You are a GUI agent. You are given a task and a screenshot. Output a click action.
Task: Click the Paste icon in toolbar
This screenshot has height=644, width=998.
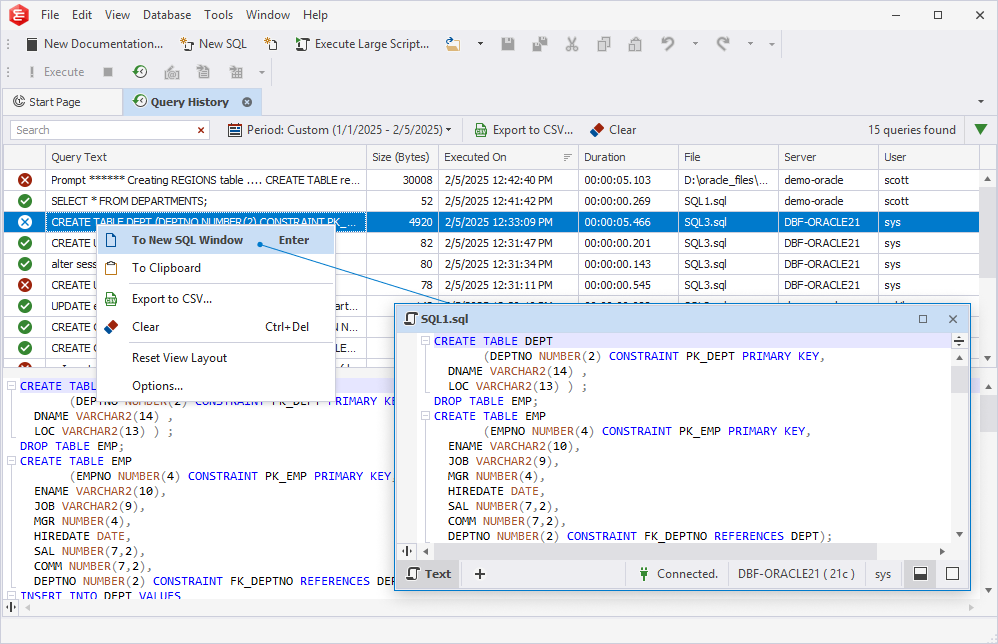[x=635, y=44]
